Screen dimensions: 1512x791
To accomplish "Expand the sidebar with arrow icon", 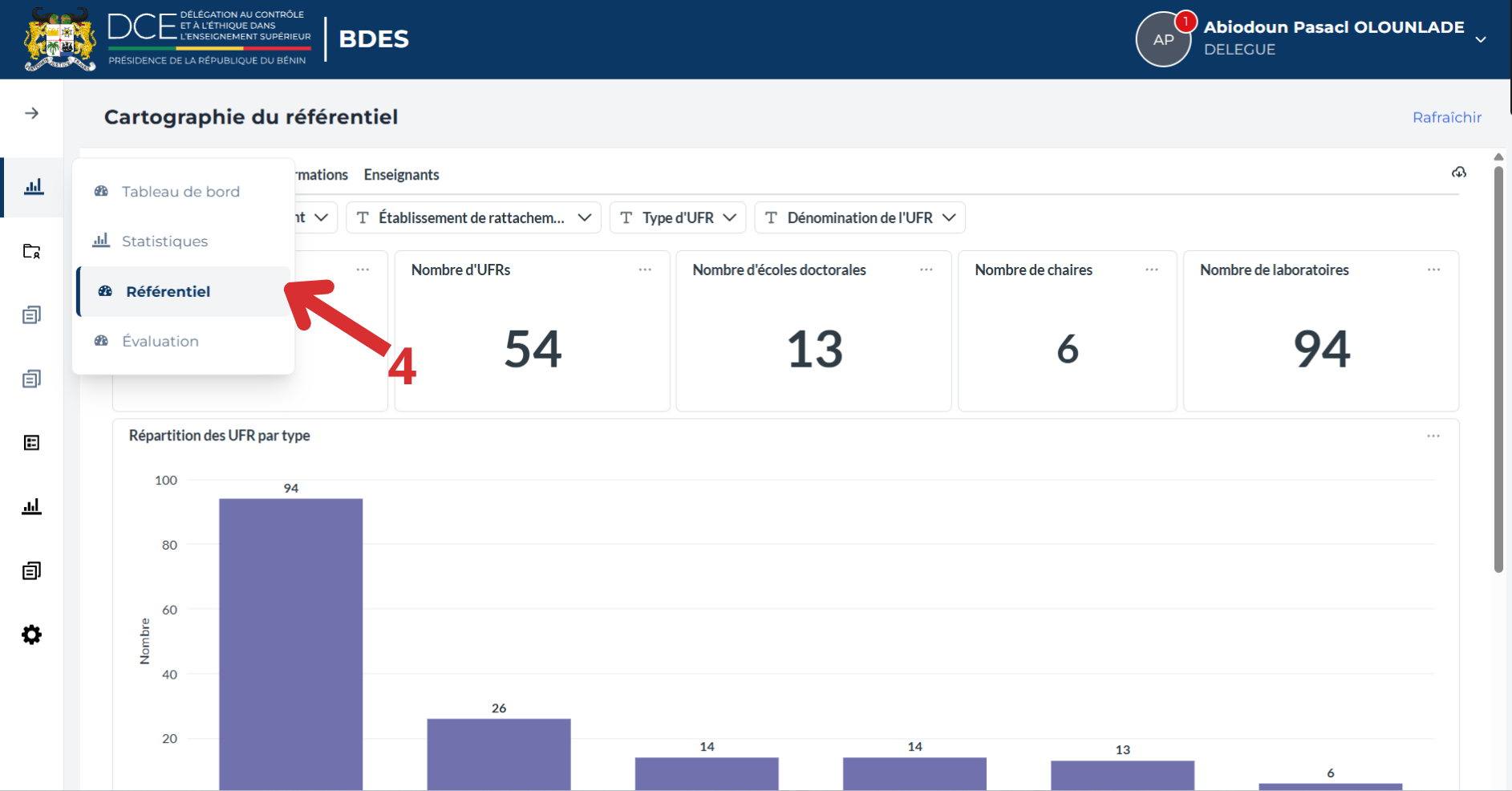I will [31, 113].
